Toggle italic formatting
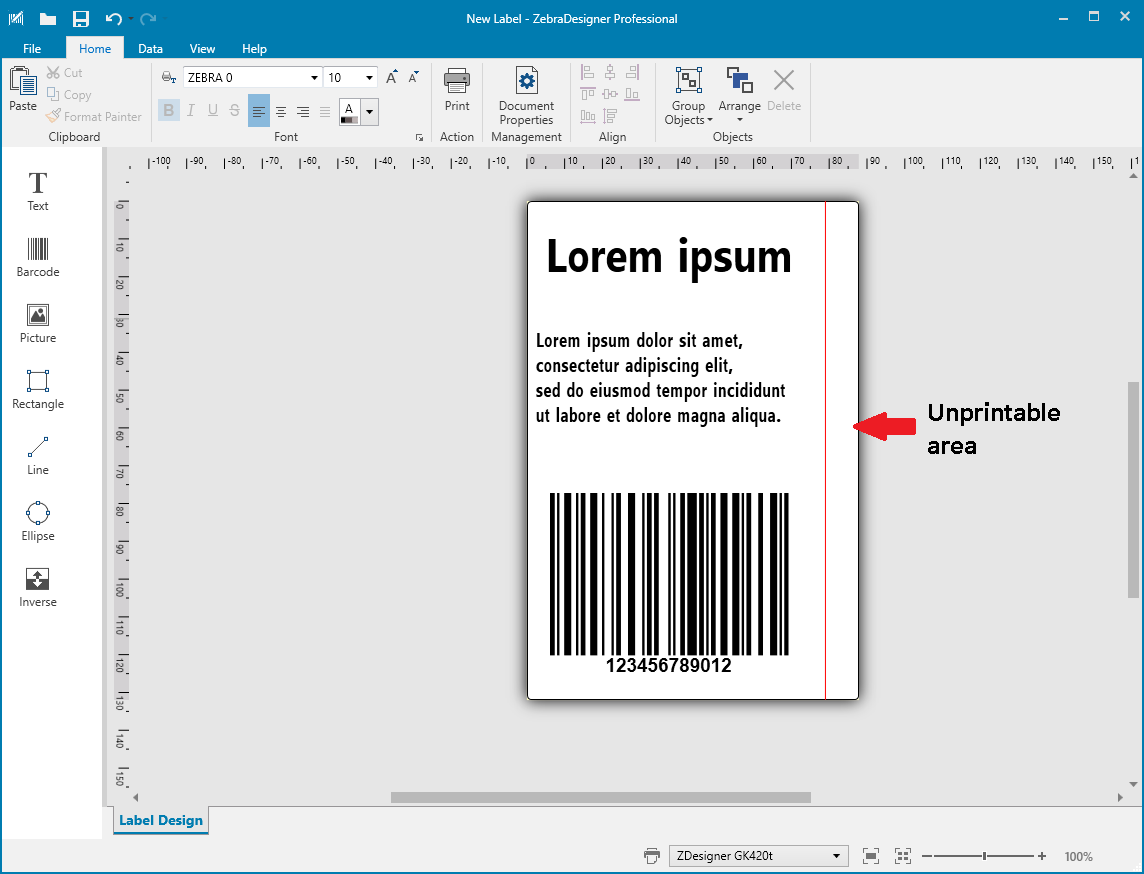 (190, 110)
